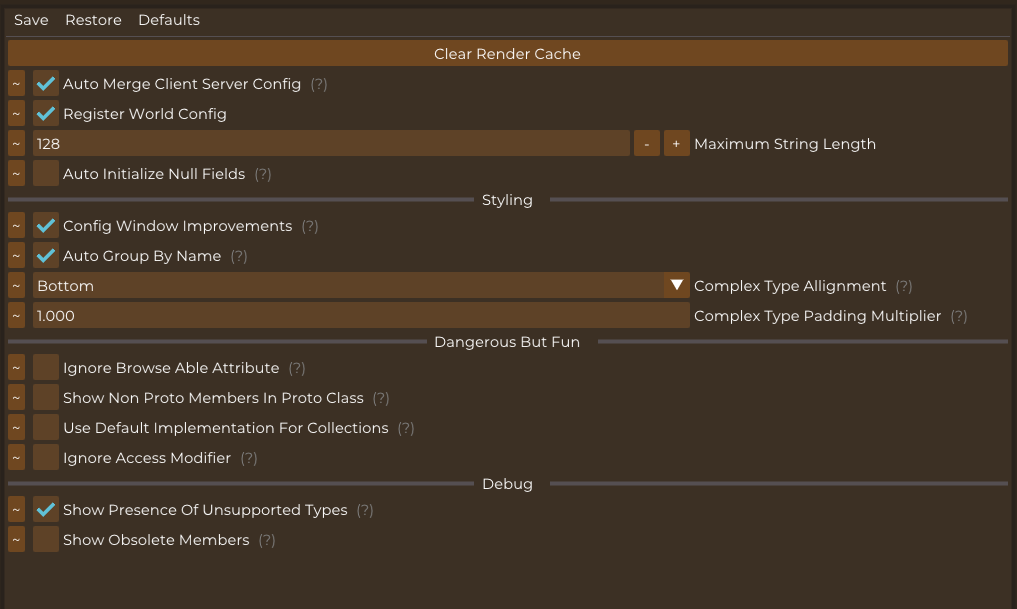Click the Maximum String Length field showing 128
Image resolution: width=1017 pixels, height=609 pixels.
pyautogui.click(x=331, y=143)
